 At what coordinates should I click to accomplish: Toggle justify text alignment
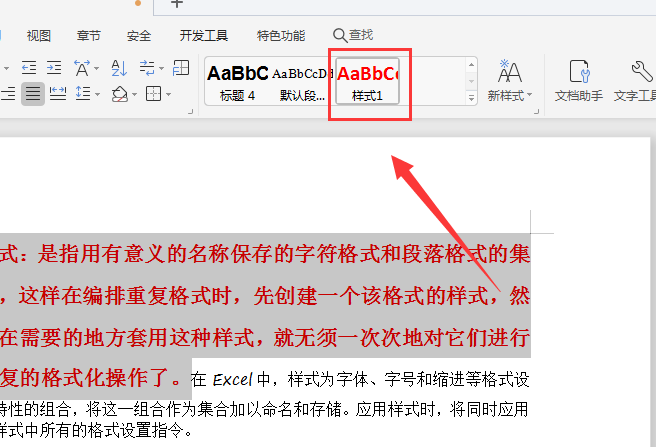(x=33, y=94)
